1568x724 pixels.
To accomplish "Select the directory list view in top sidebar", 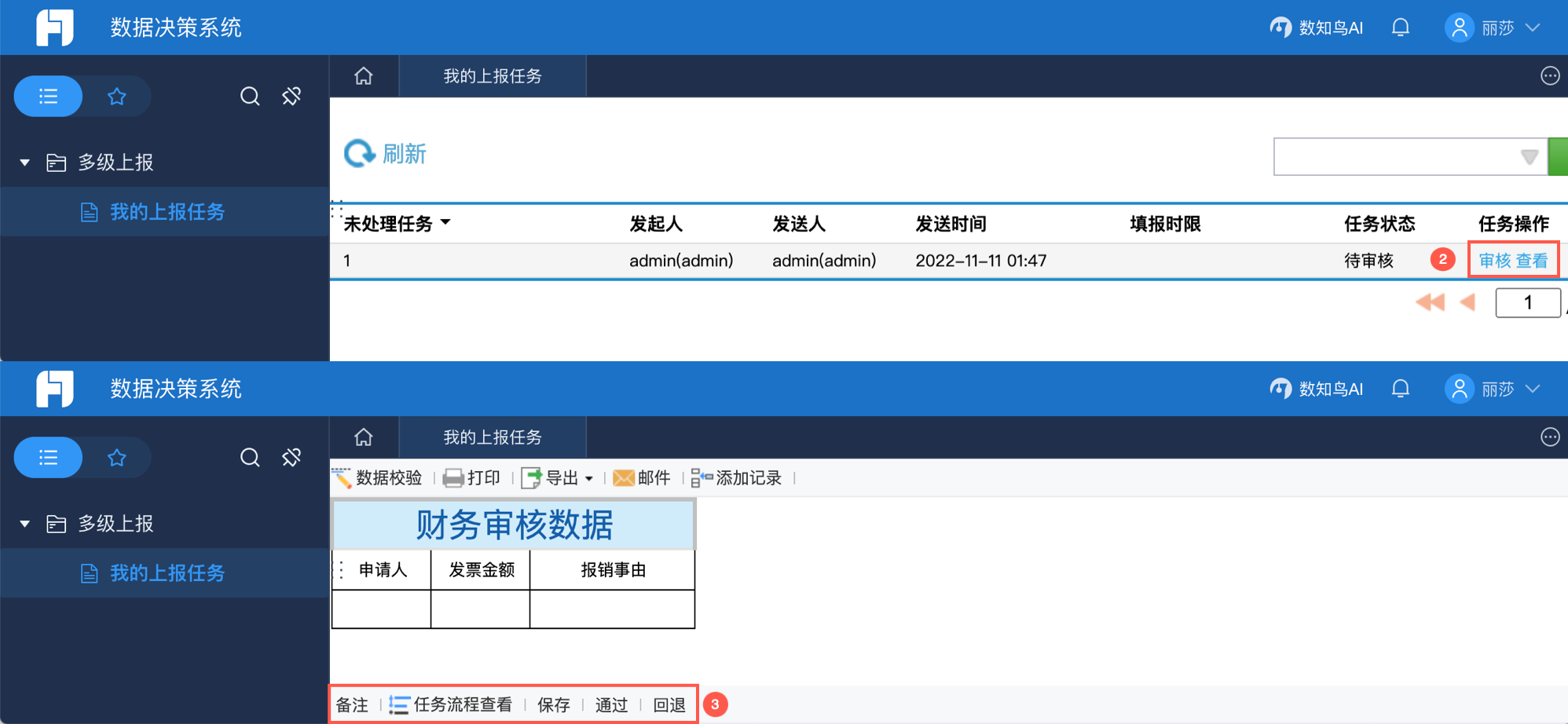I will (x=48, y=97).
